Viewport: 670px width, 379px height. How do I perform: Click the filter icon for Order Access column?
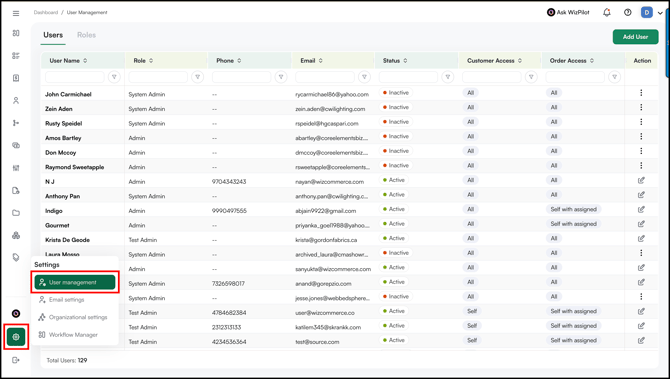[x=614, y=77]
